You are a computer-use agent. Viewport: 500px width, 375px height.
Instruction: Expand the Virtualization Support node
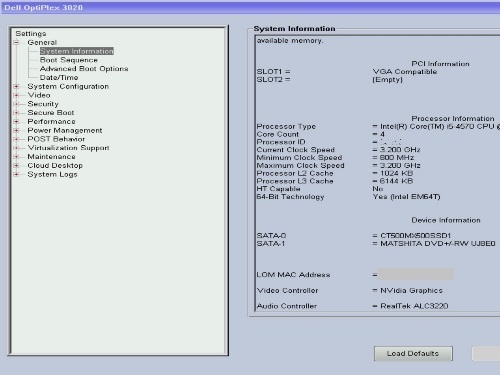click(x=16, y=148)
